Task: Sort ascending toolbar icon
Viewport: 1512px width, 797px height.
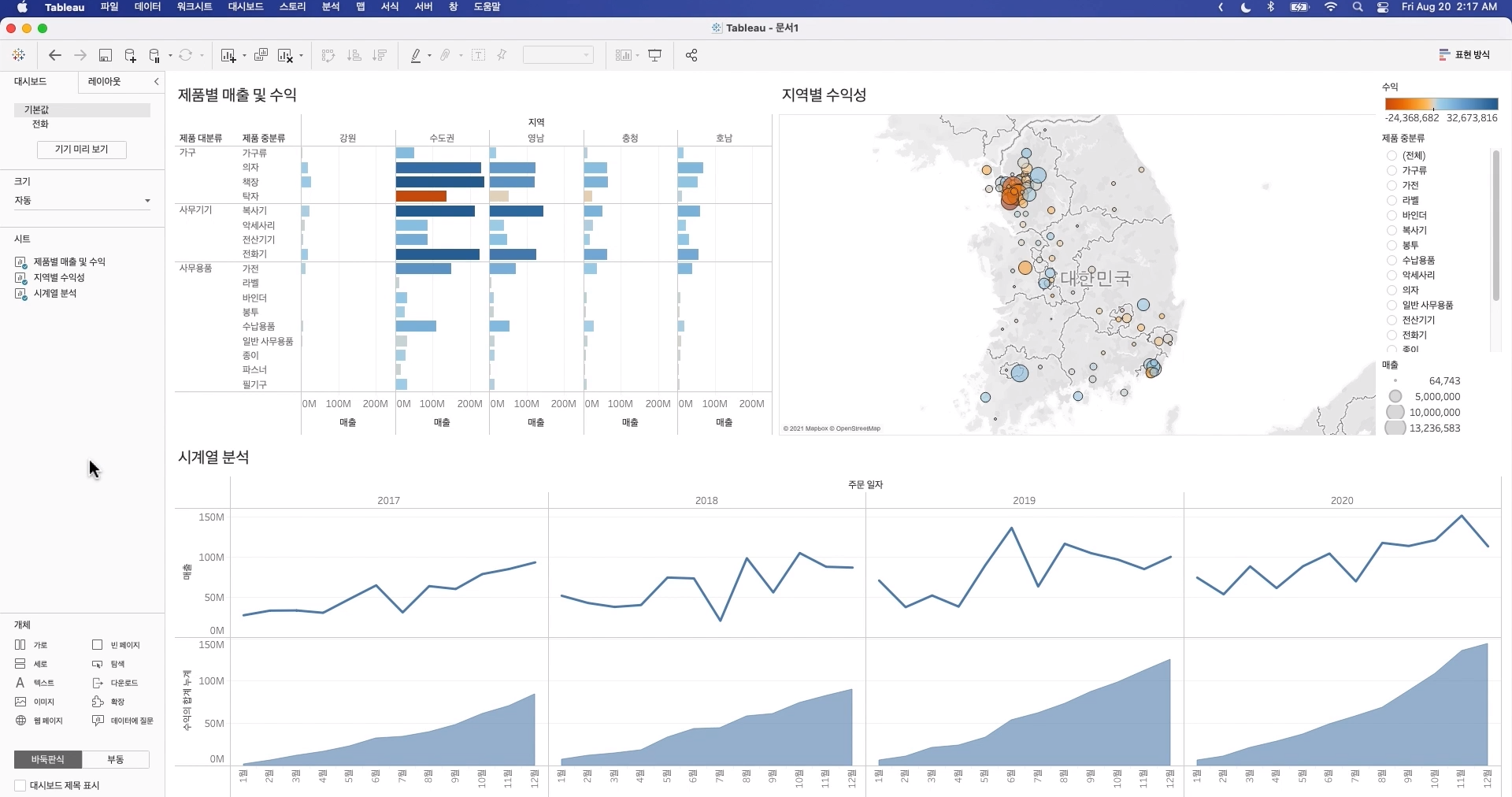Action: (x=354, y=55)
